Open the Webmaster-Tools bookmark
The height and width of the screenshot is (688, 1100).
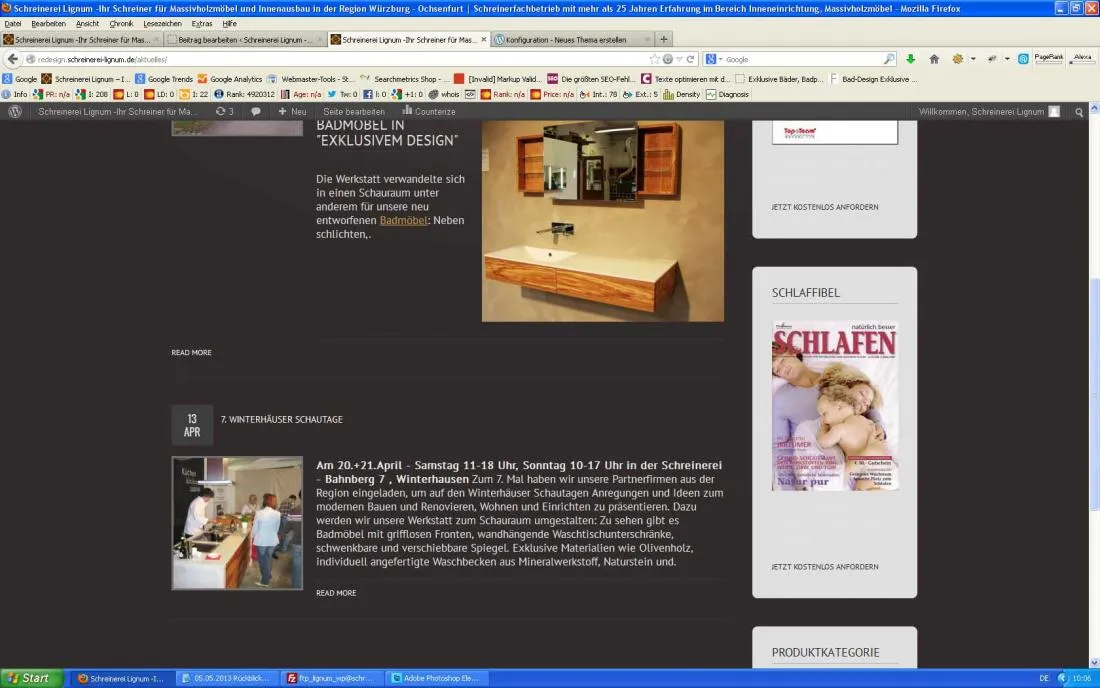coord(311,79)
